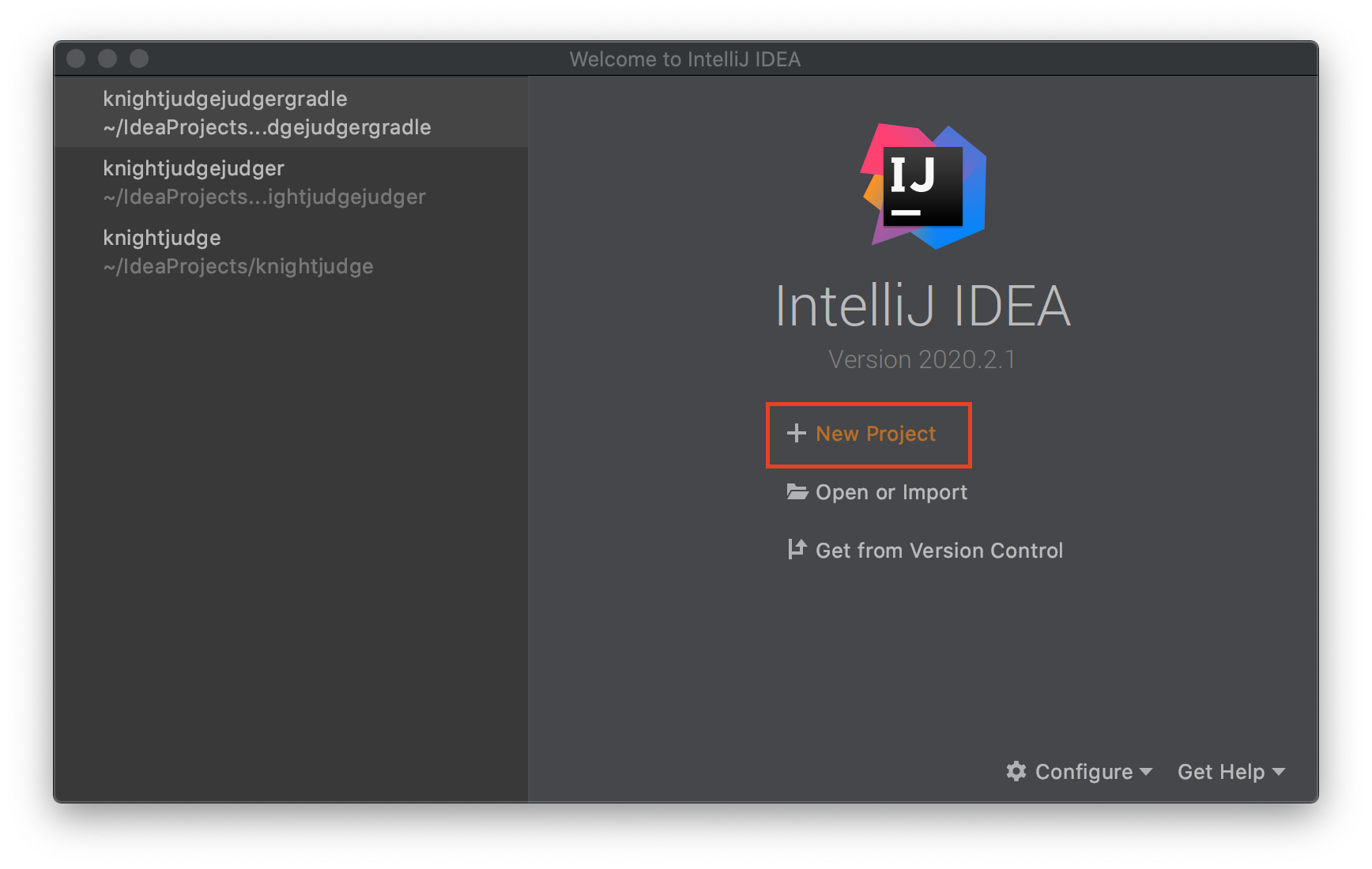The image size is (1372, 869).
Task: Click path ~/IdeaProjects...ightjudgejudger
Action: (x=264, y=197)
